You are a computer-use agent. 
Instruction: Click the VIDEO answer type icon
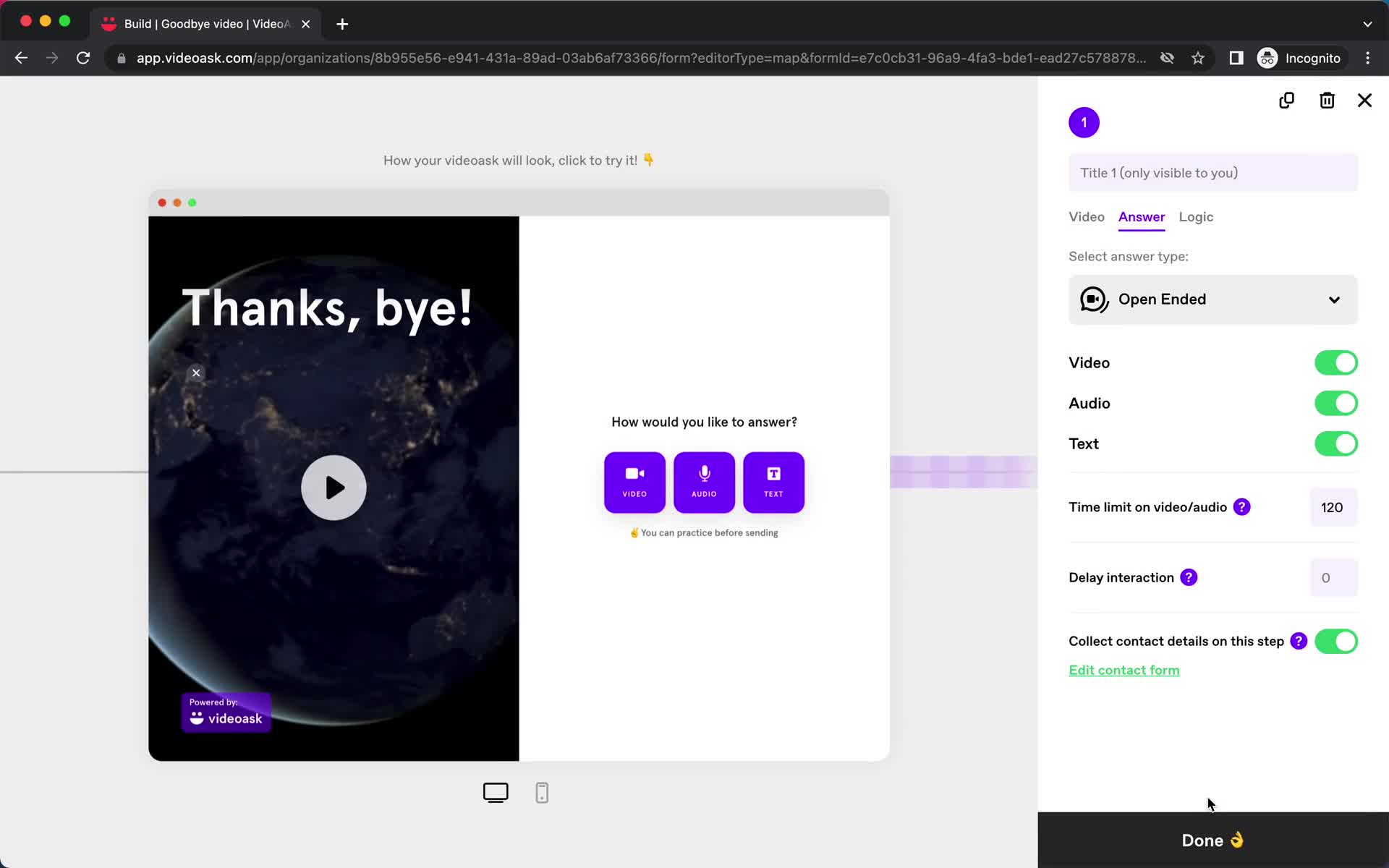(x=634, y=482)
